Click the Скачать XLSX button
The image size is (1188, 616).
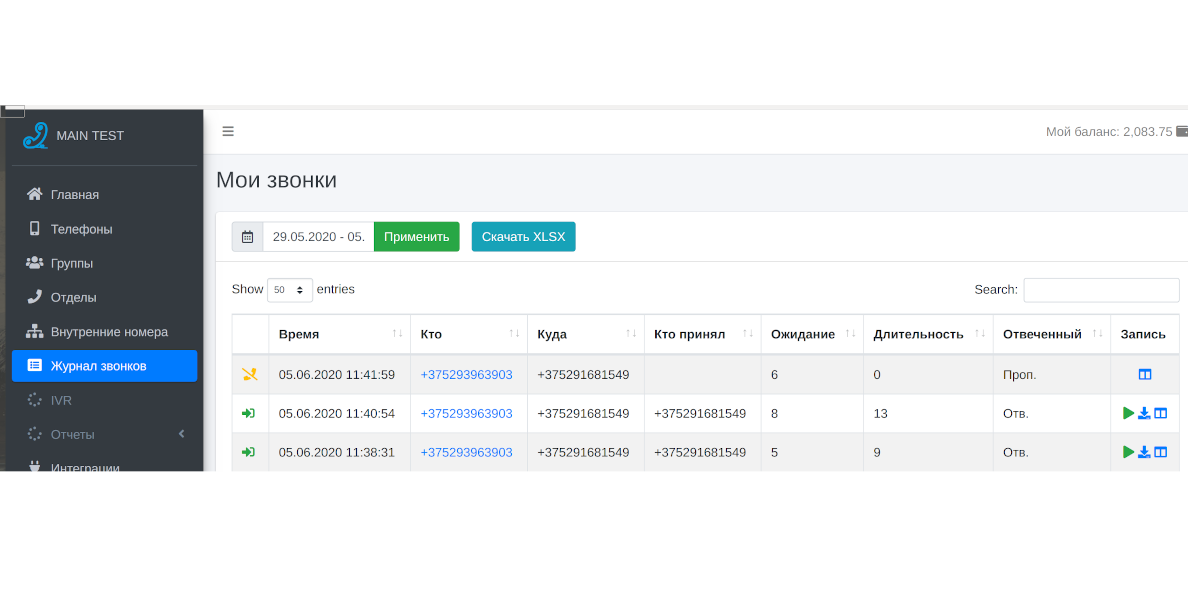pos(523,236)
